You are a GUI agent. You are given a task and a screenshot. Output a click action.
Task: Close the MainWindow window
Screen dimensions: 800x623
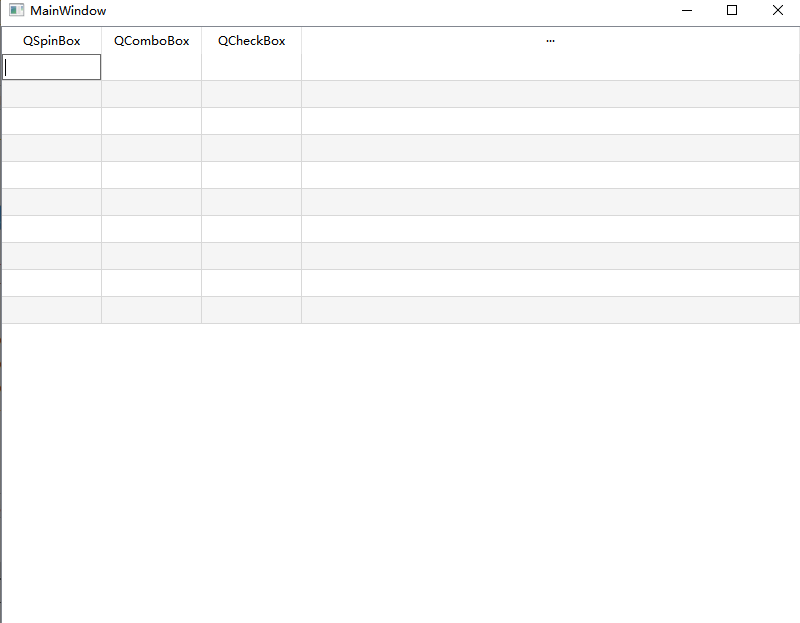pyautogui.click(x=778, y=10)
